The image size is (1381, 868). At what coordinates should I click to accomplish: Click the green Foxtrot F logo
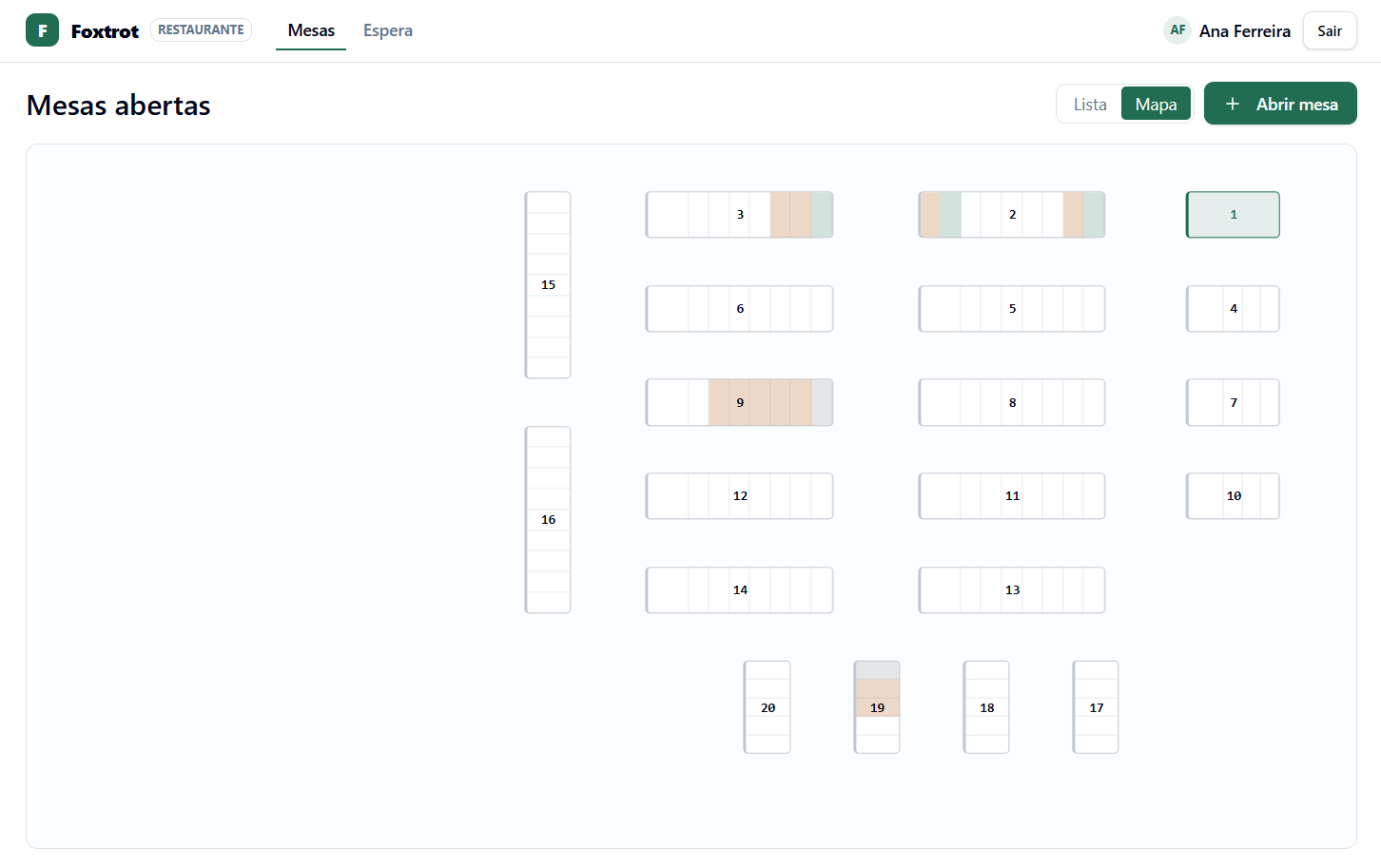42,30
